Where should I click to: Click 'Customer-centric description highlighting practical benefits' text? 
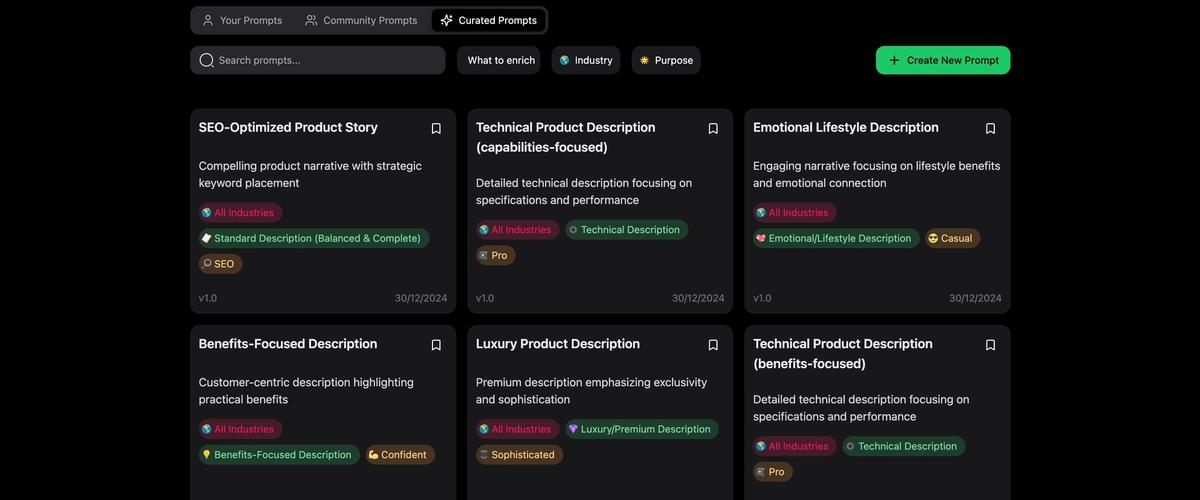(x=306, y=391)
